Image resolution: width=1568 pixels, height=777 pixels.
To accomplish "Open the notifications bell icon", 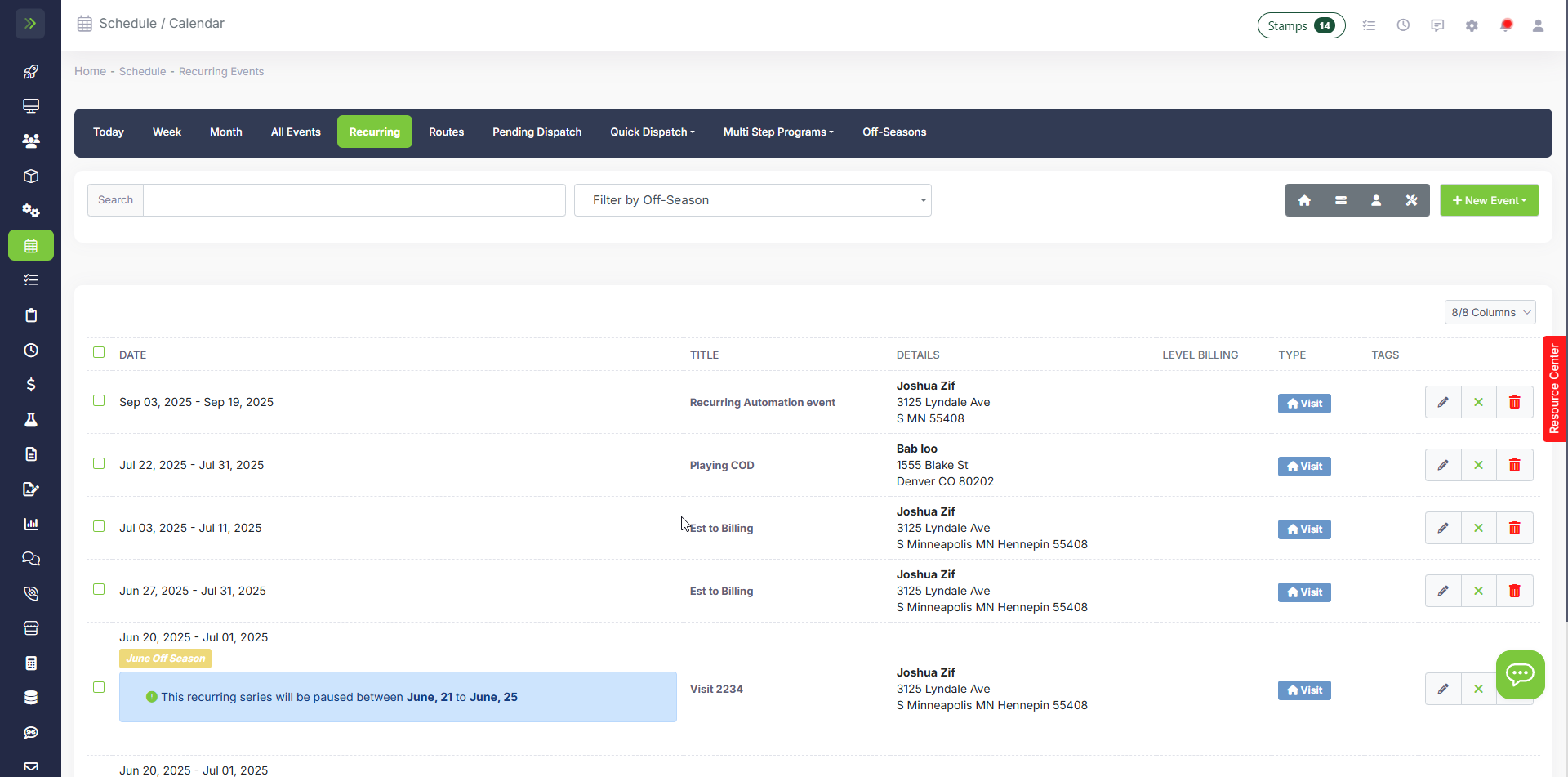I will click(x=1506, y=25).
